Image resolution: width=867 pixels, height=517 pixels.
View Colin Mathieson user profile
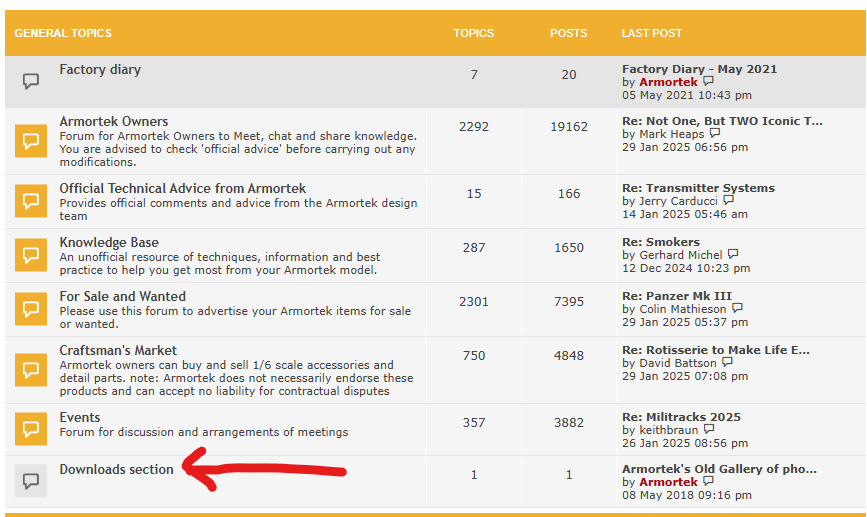click(x=683, y=309)
